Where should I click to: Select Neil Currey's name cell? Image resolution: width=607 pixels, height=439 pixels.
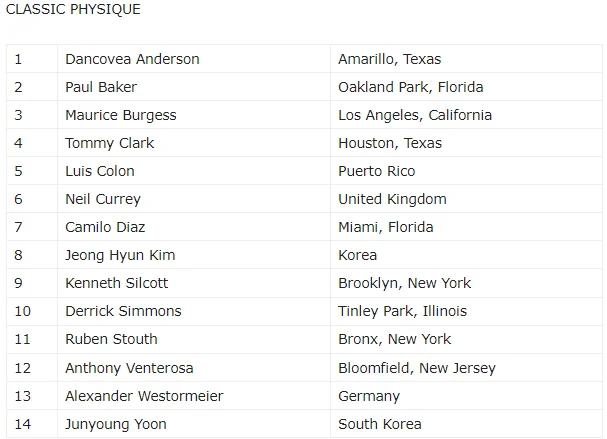[x=102, y=199]
